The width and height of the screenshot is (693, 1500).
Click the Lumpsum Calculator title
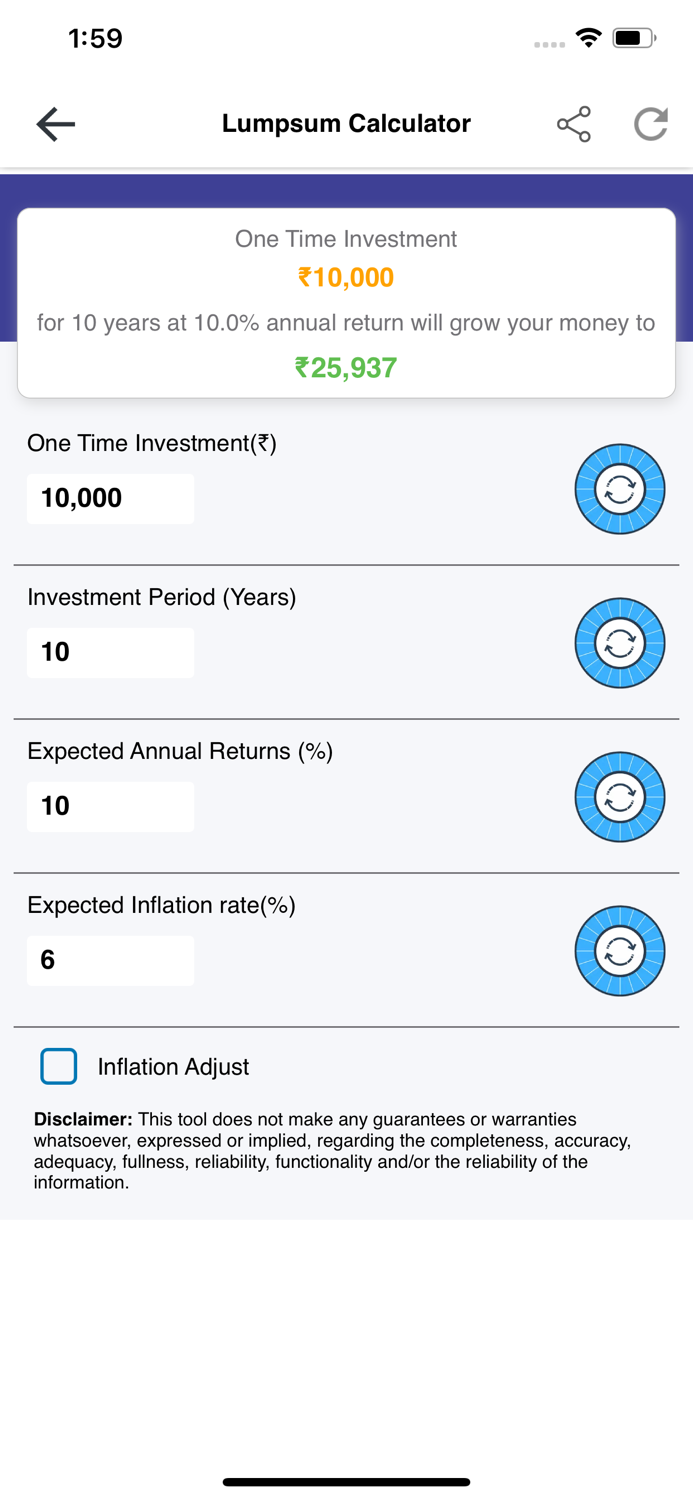pos(346,123)
